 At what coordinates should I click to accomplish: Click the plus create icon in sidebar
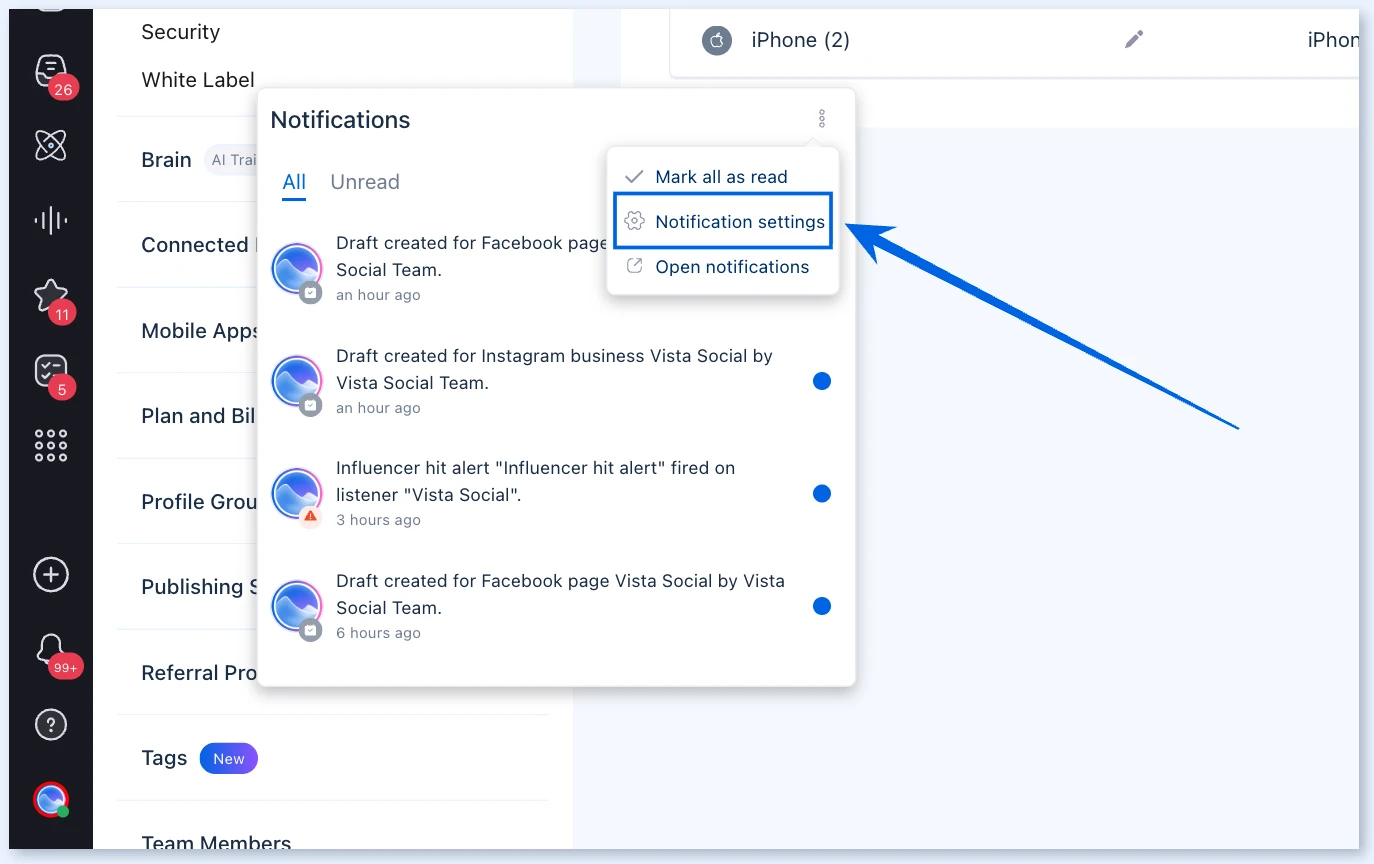[51, 575]
